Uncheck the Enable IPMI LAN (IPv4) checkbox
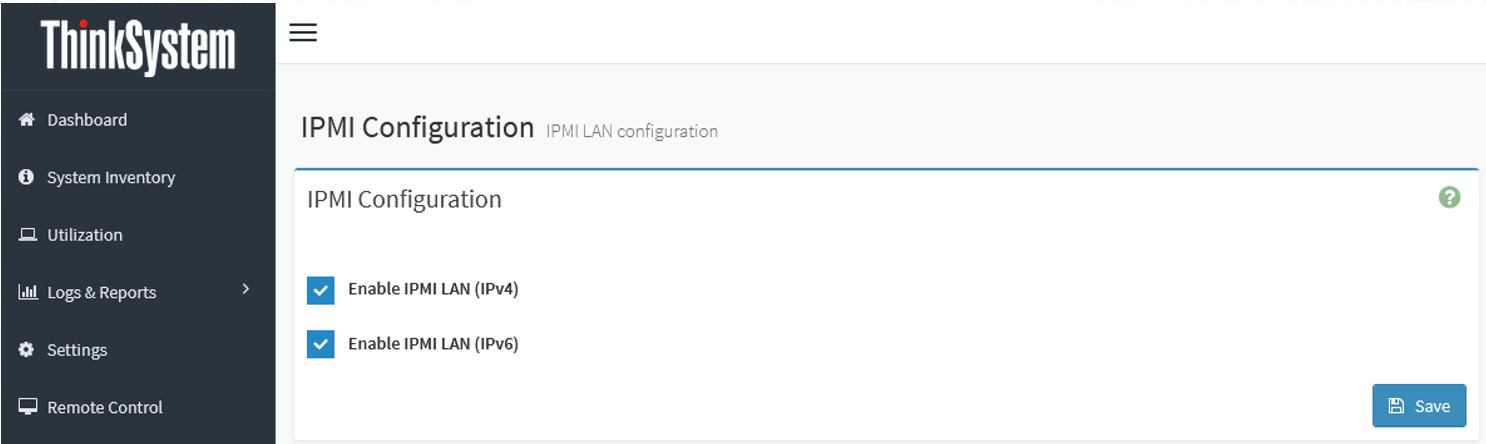Viewport: 1486px width, 444px height. (x=320, y=290)
